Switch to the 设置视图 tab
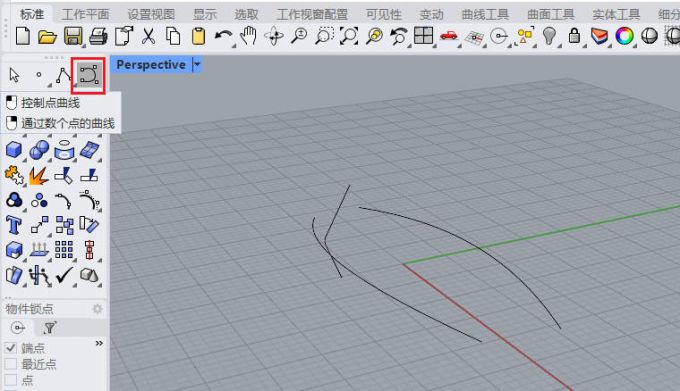The image size is (680, 391). coord(151,14)
